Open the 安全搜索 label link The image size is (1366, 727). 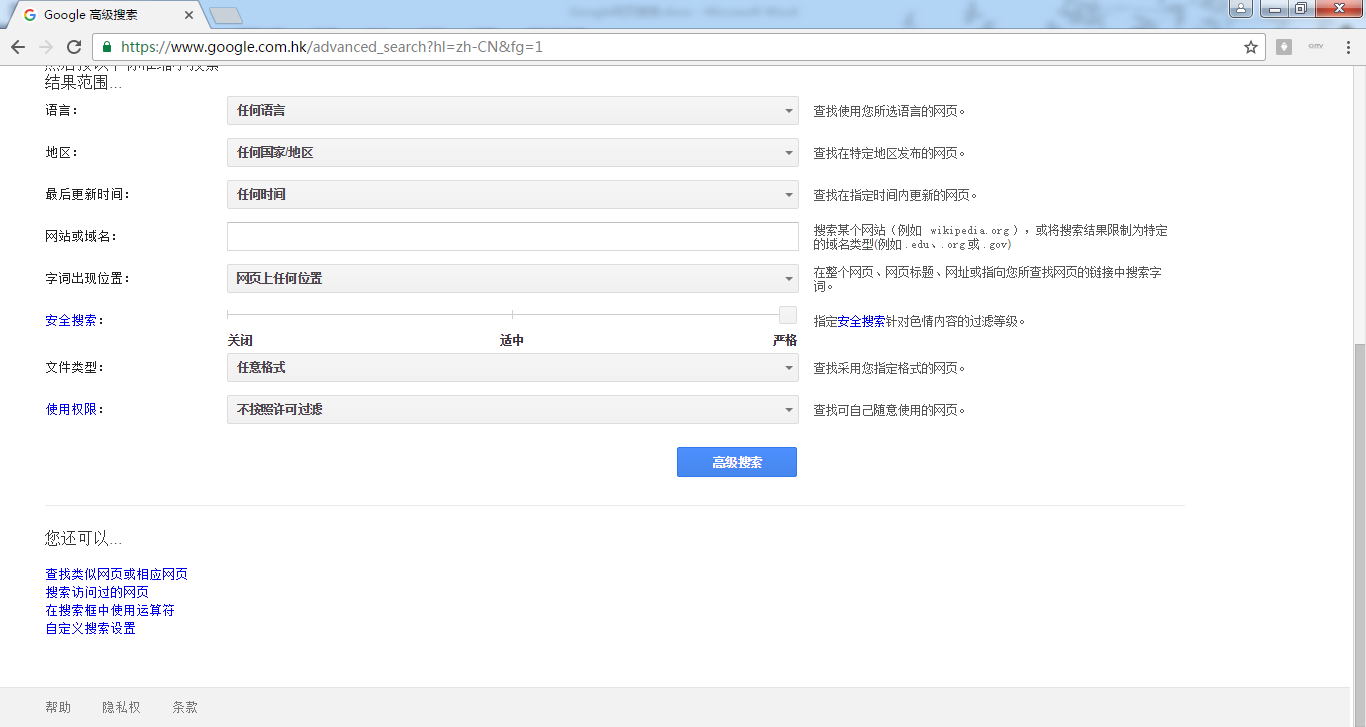coord(71,321)
